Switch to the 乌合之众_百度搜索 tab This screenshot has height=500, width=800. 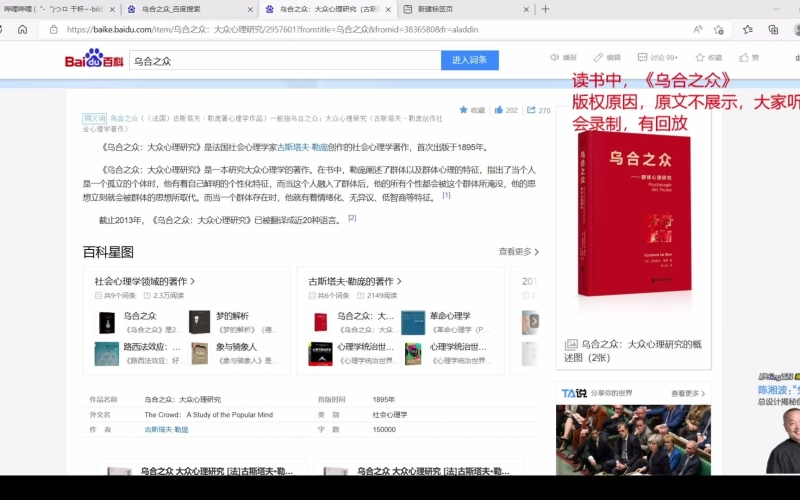190,9
